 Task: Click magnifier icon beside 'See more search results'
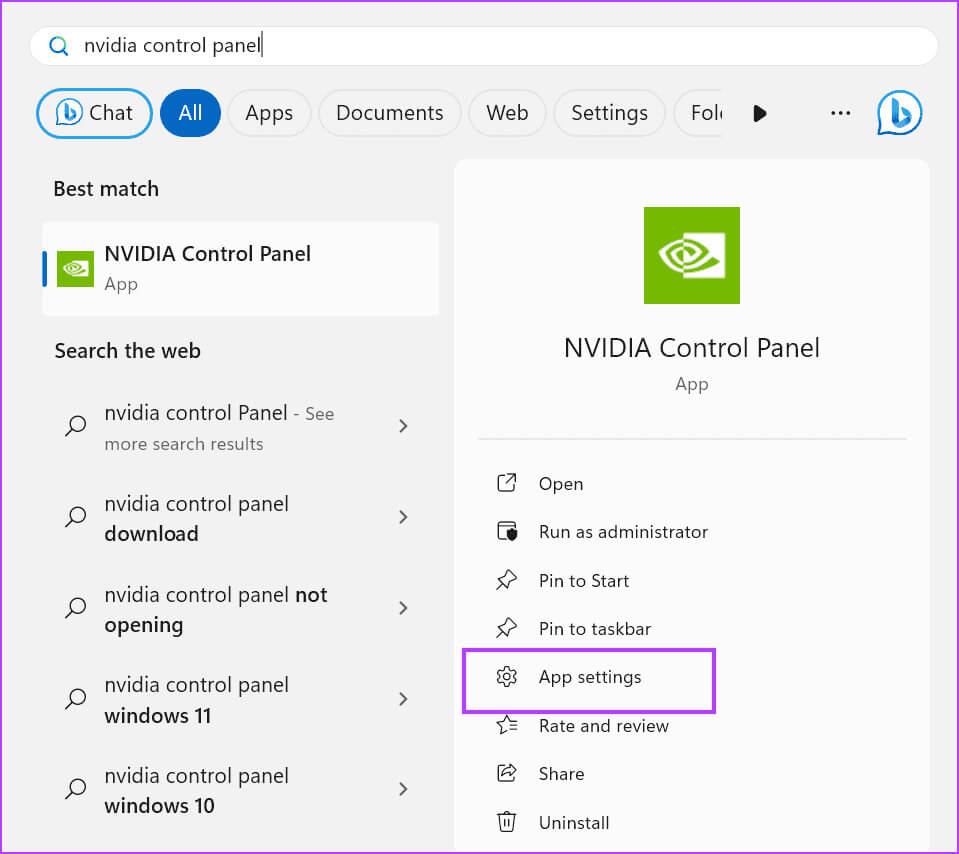point(76,426)
